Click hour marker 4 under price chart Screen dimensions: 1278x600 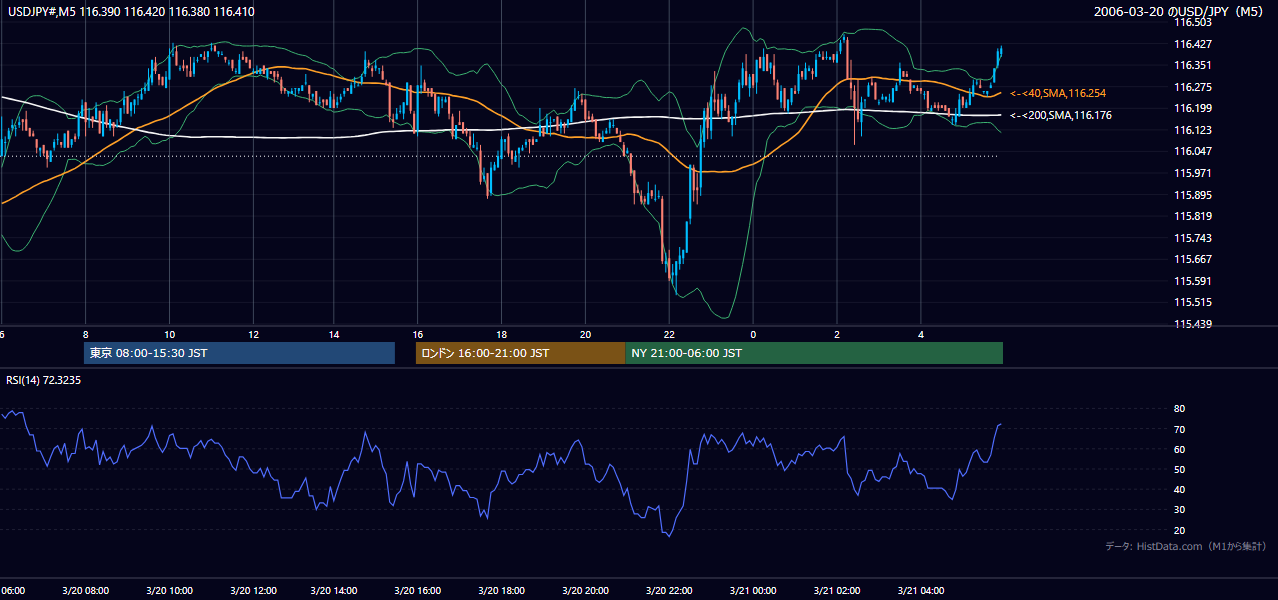[920, 334]
